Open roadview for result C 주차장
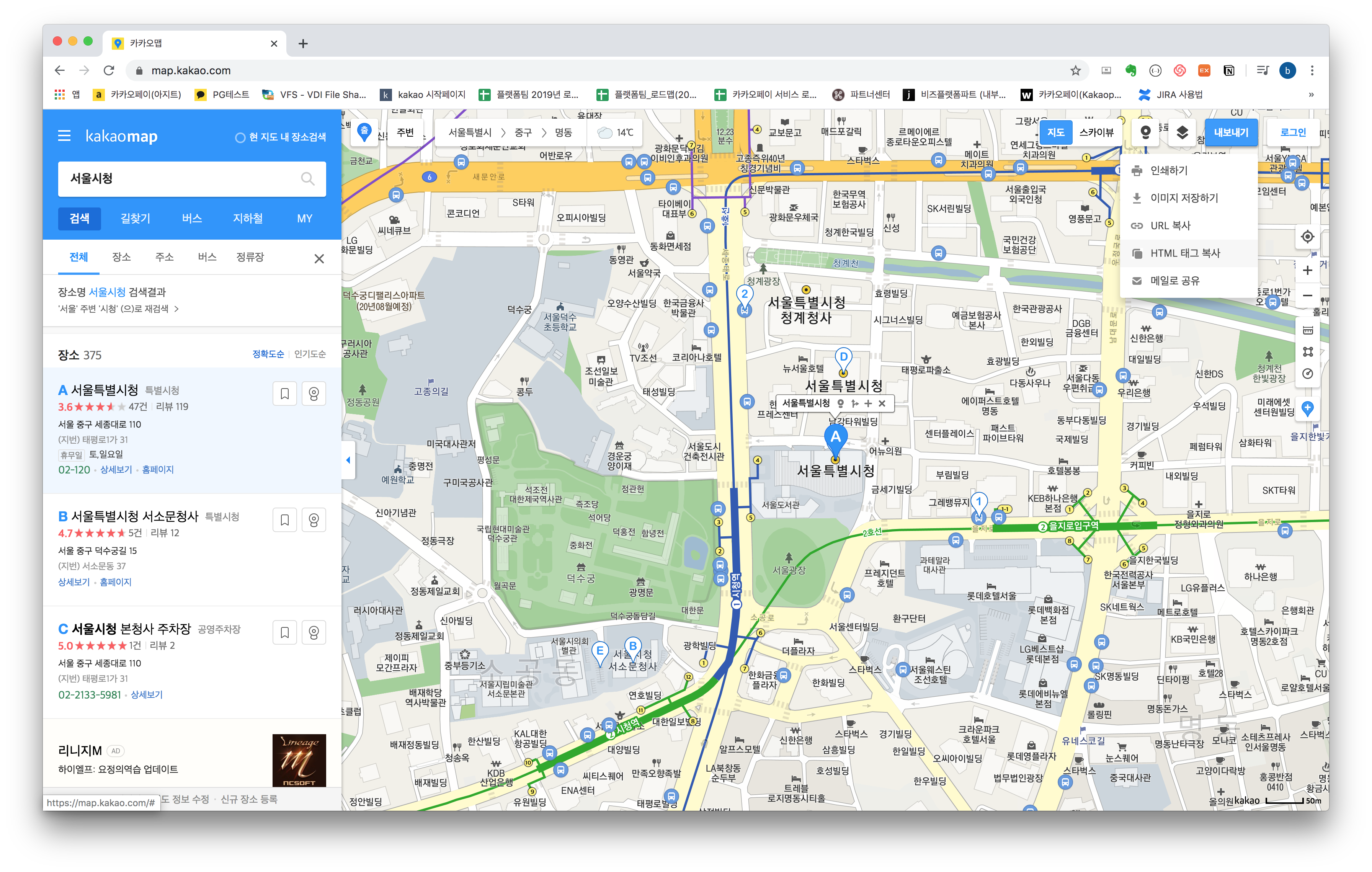Image resolution: width=1372 pixels, height=872 pixels. [x=314, y=632]
